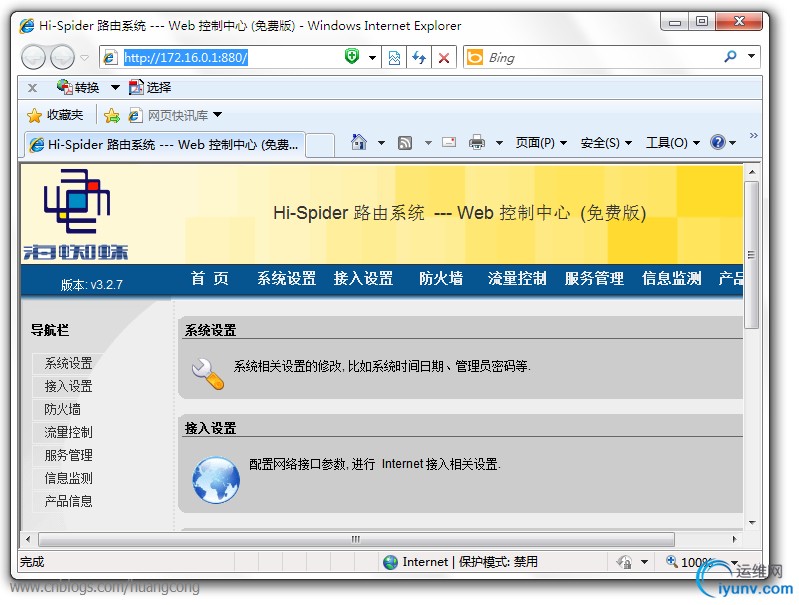Click the Home icon in command bar

pyautogui.click(x=359, y=142)
